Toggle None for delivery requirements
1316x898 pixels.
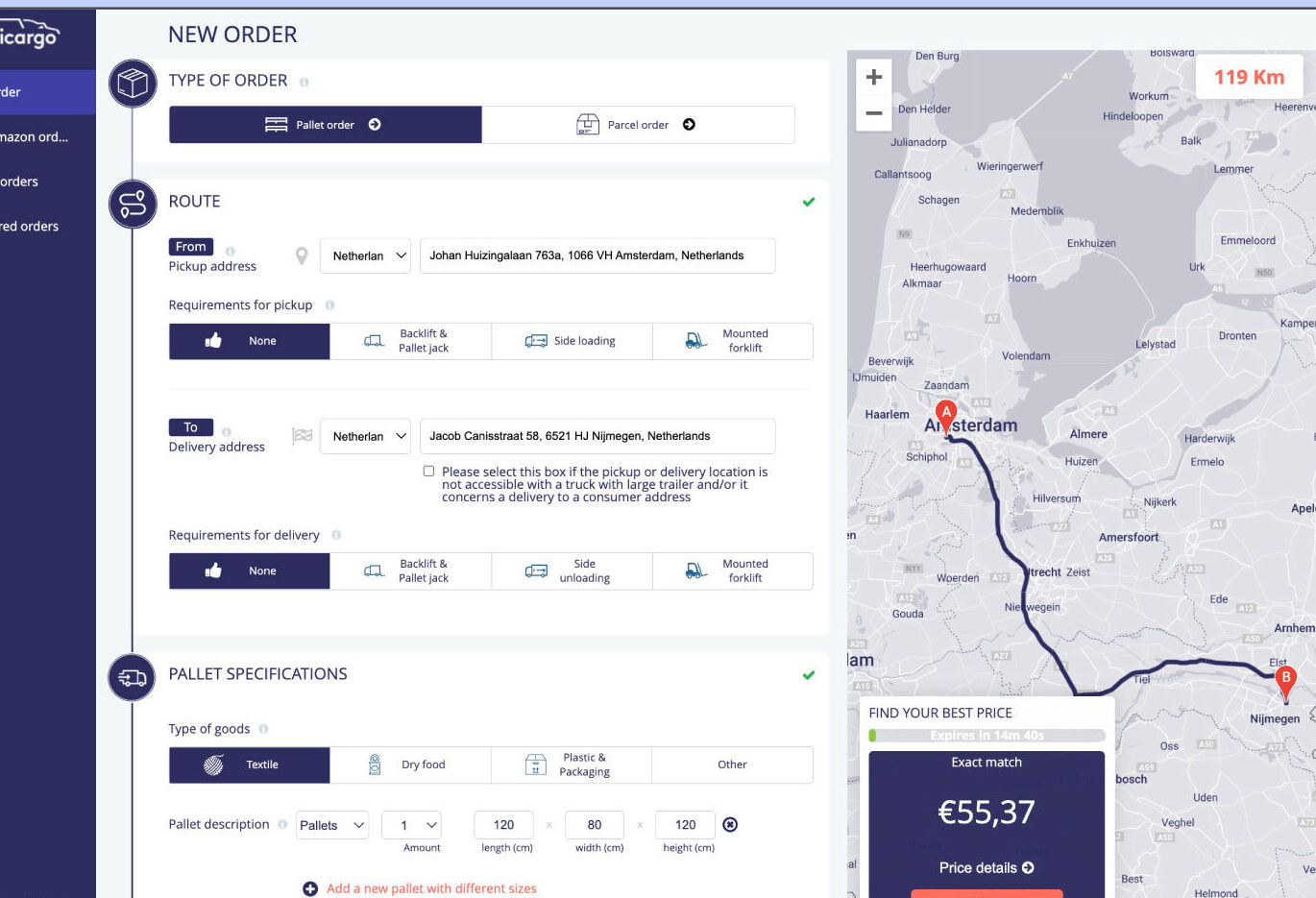(249, 570)
